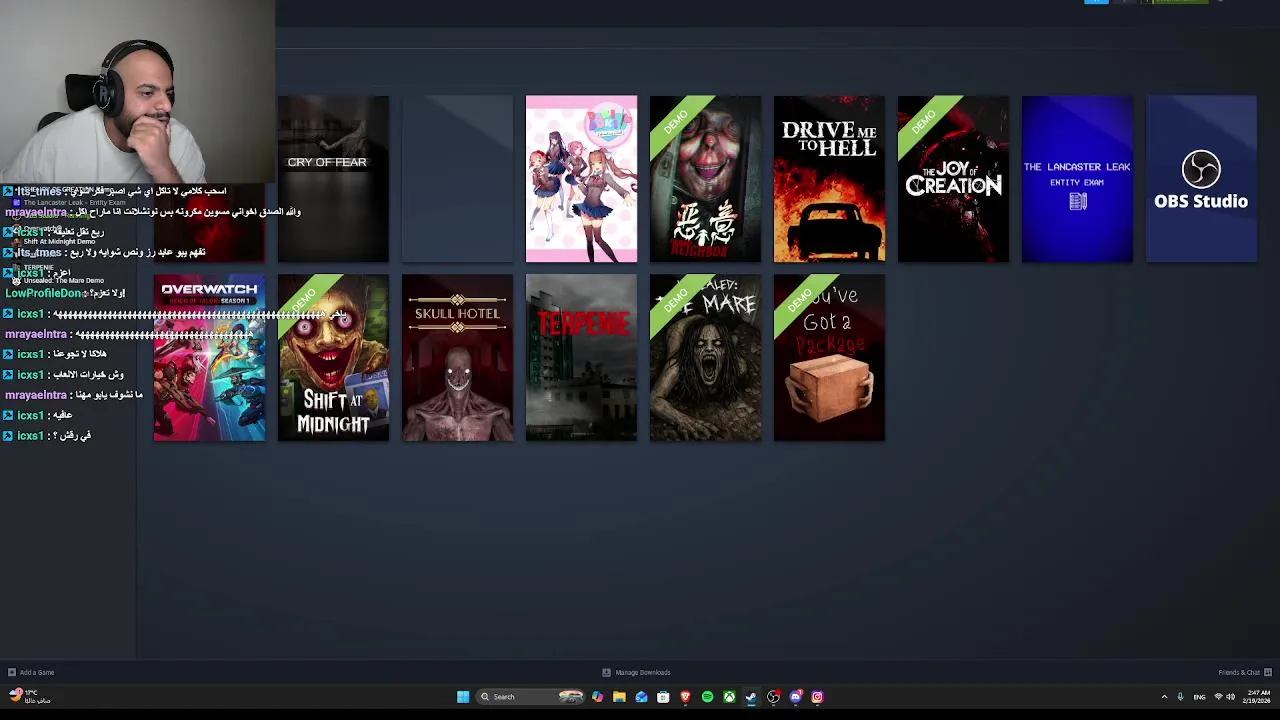Select The Joy of Creation demo cover
This screenshot has height=720, width=1280.
tap(953, 179)
